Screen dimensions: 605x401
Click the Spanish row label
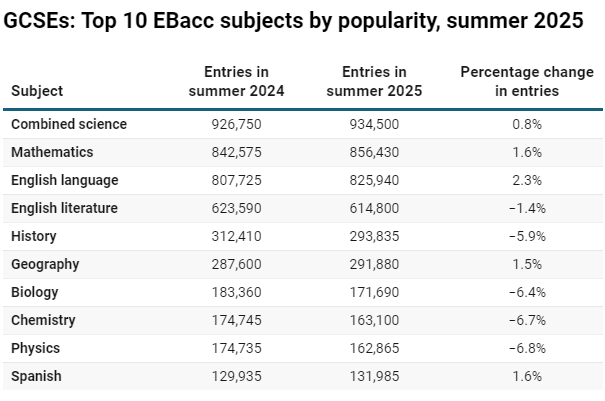tap(36, 376)
